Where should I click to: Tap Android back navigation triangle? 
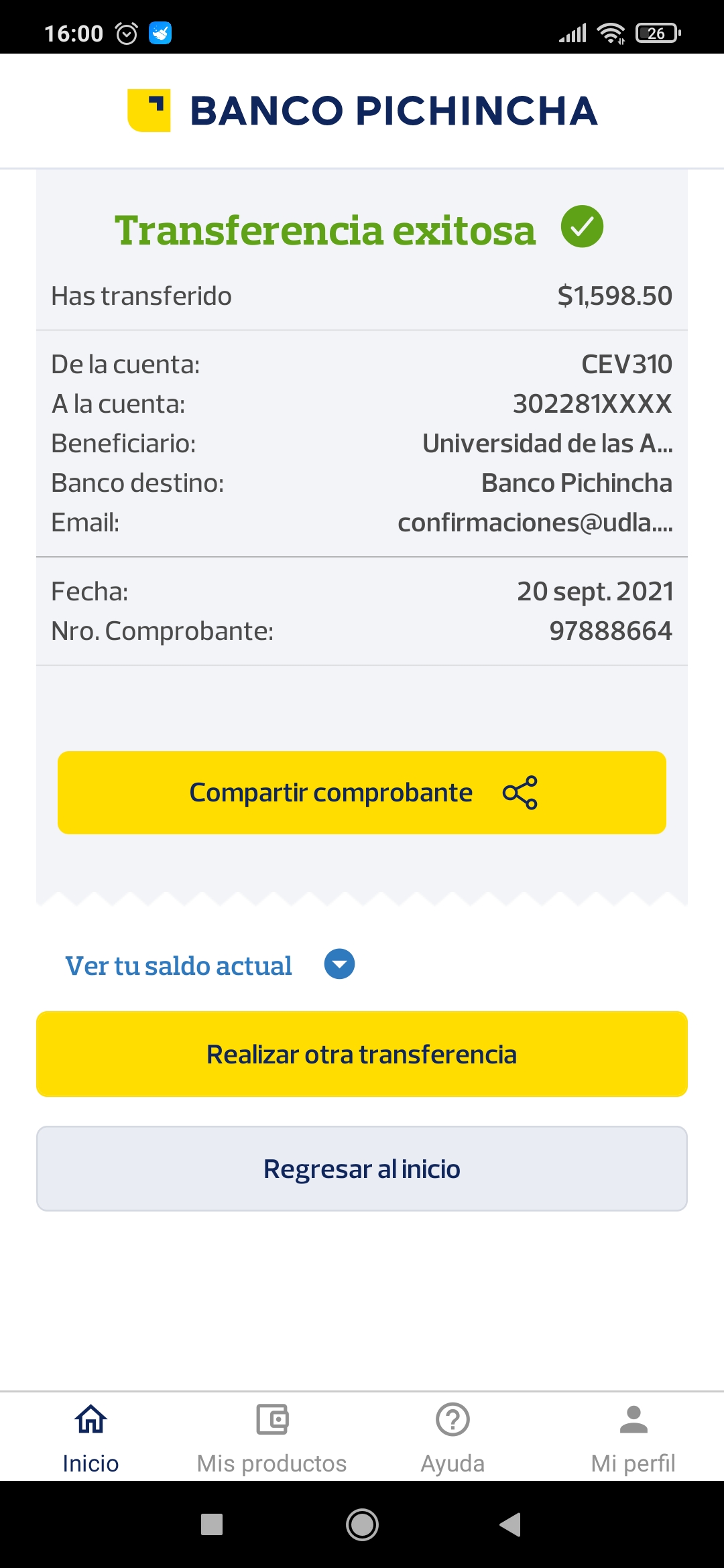point(510,1524)
